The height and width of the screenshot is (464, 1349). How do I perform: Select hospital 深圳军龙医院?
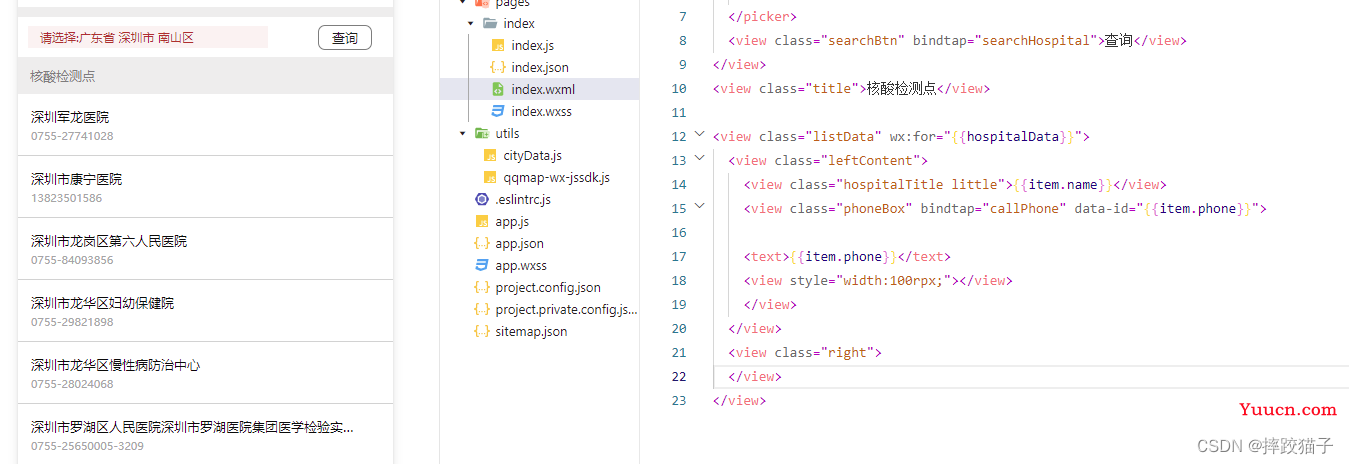(x=70, y=117)
